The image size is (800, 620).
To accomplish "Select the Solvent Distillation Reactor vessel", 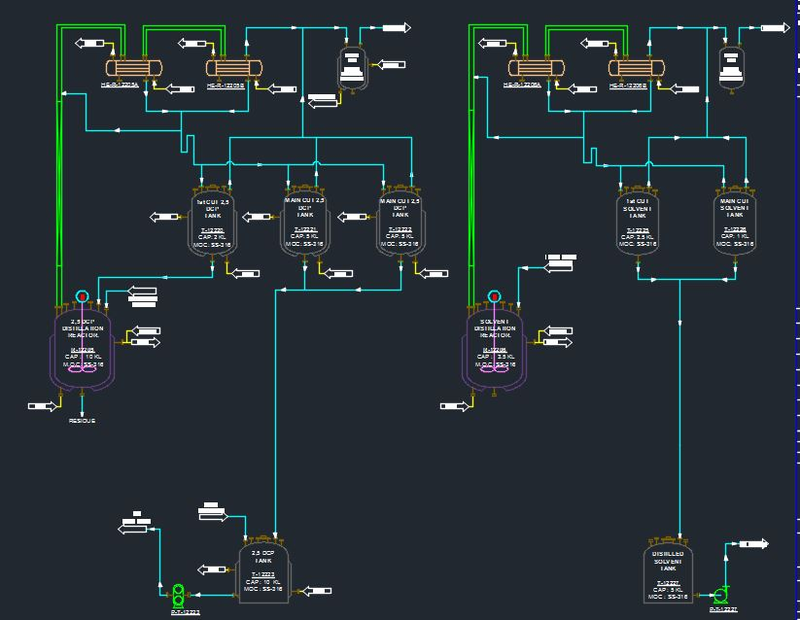I will pyautogui.click(x=495, y=350).
